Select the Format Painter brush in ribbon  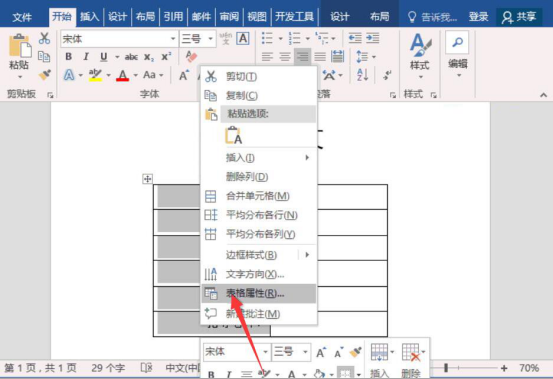coord(44,75)
